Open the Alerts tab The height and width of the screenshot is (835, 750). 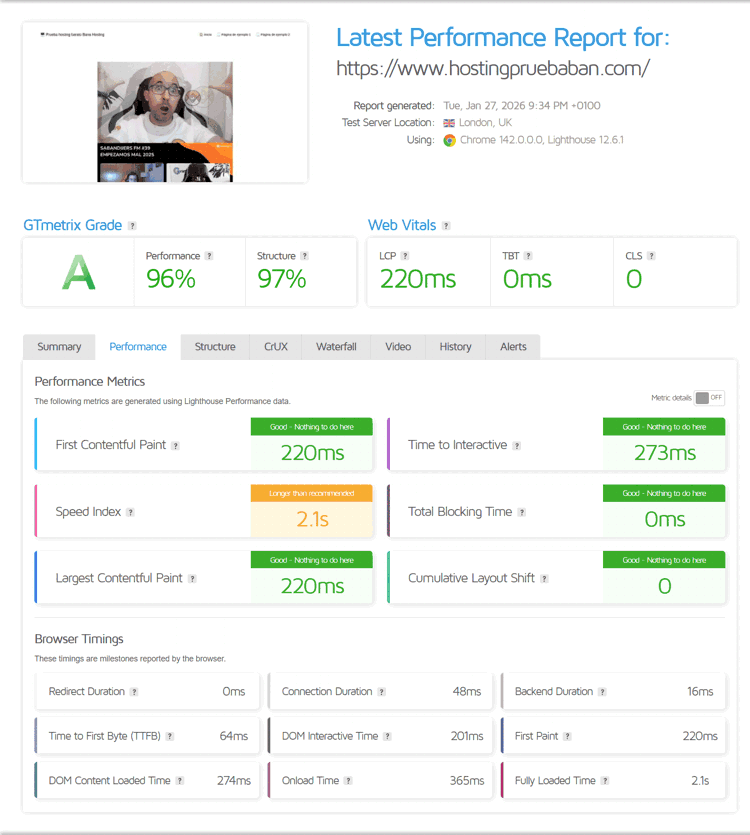pyautogui.click(x=513, y=347)
